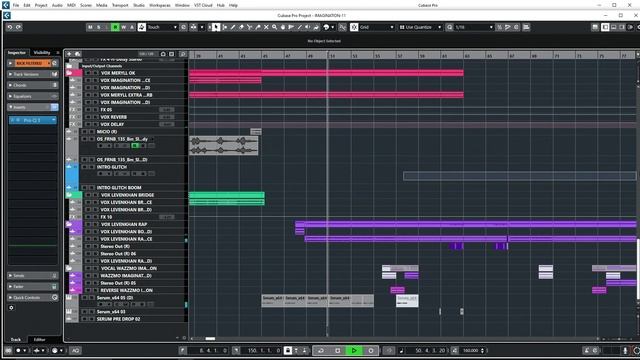Select the Mute X tool
The height and width of the screenshot is (360, 640).
(266, 27)
